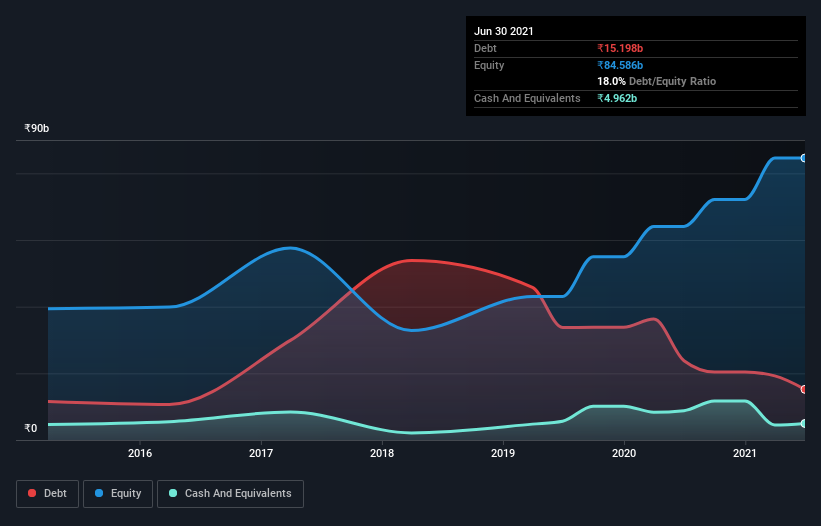Click the ₹0 y-axis label

click(31, 428)
